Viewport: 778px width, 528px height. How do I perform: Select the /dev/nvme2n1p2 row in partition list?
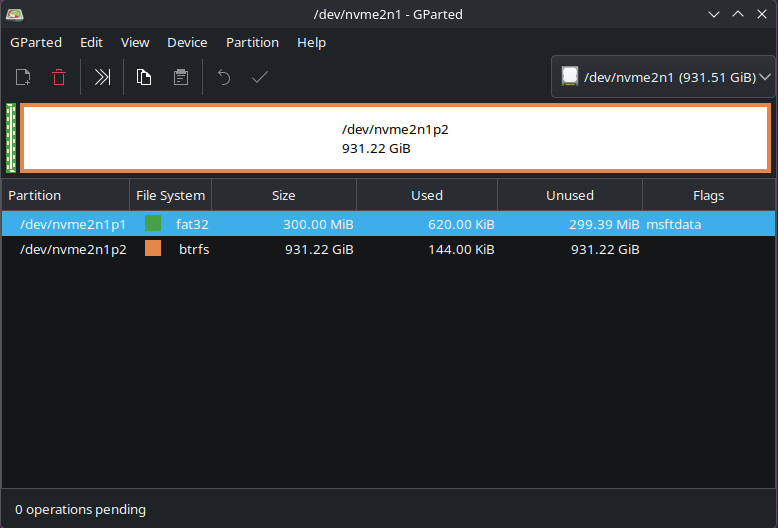coord(389,249)
